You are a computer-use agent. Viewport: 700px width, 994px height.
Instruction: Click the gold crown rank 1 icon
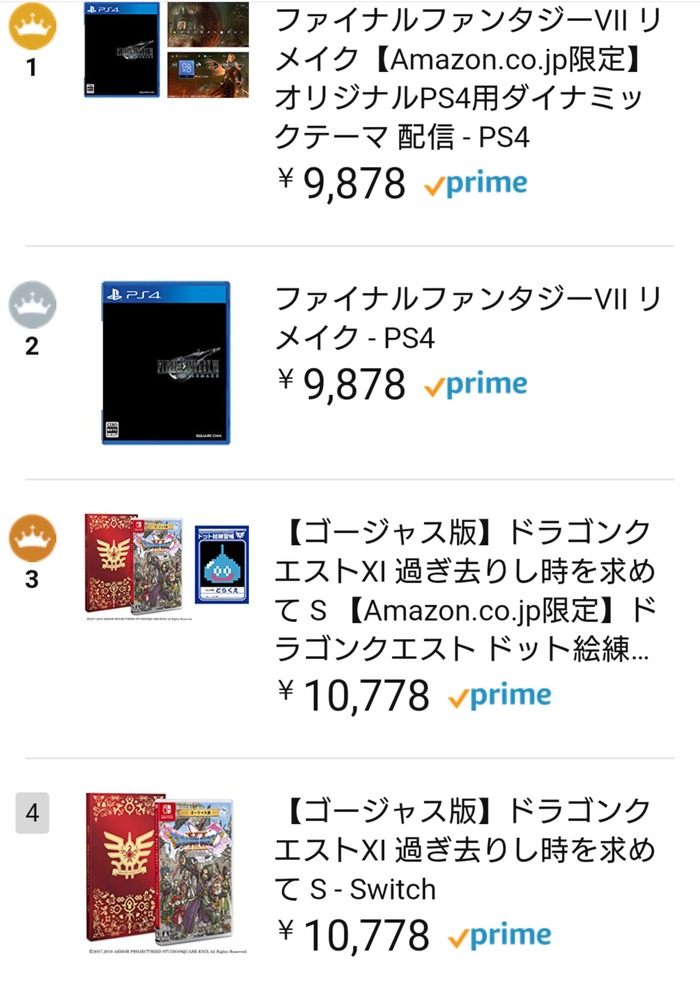coord(32,27)
